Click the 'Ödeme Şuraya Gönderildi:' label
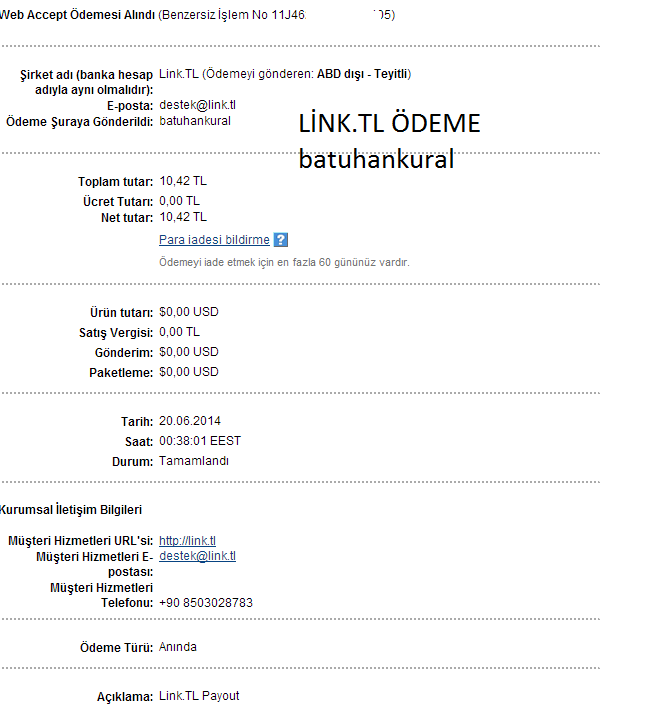The height and width of the screenshot is (707, 663). 79,122
